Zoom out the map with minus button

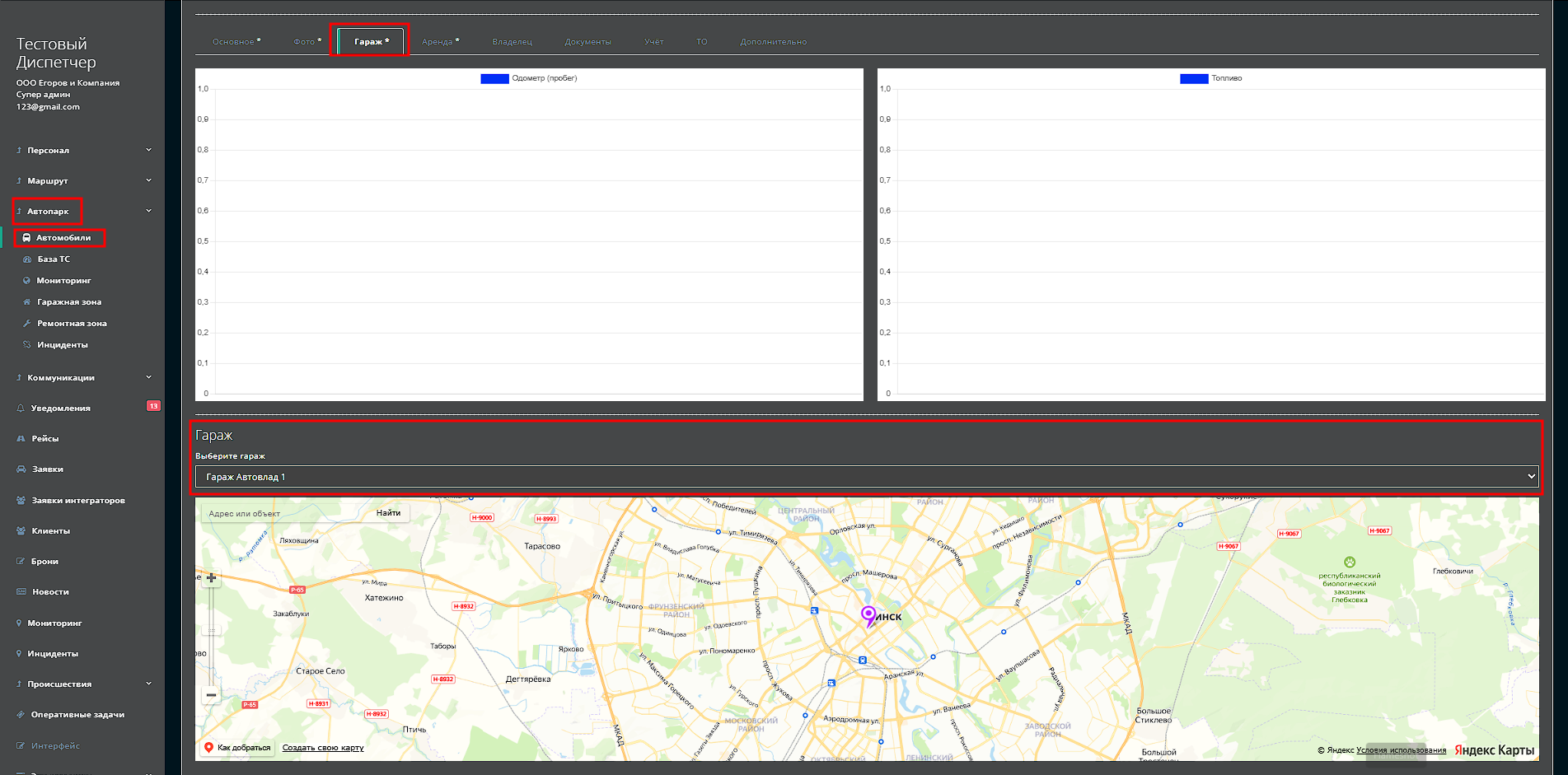pyautogui.click(x=212, y=695)
